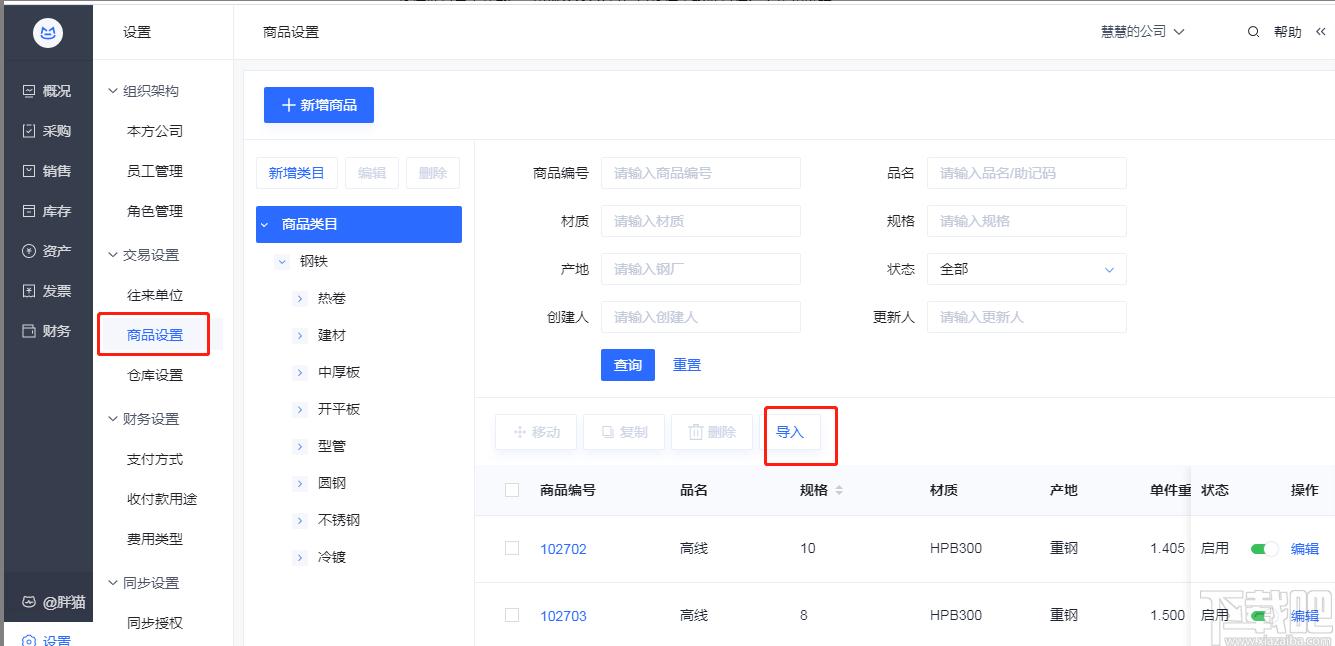Click the 重置 reset link
1335x646 pixels.
687,365
